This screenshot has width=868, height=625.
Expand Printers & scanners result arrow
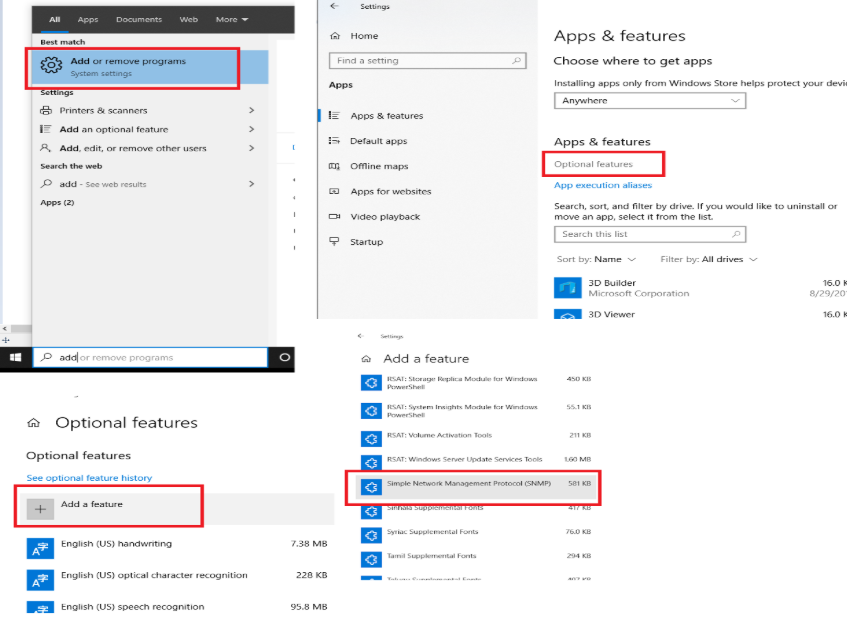[x=252, y=110]
